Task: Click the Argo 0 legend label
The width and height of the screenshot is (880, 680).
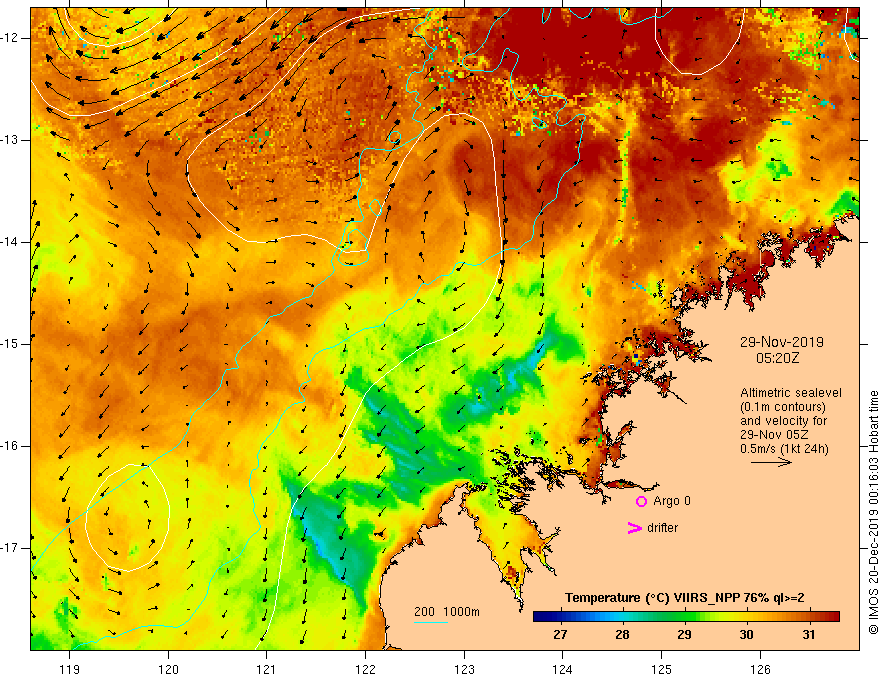Action: tap(672, 501)
